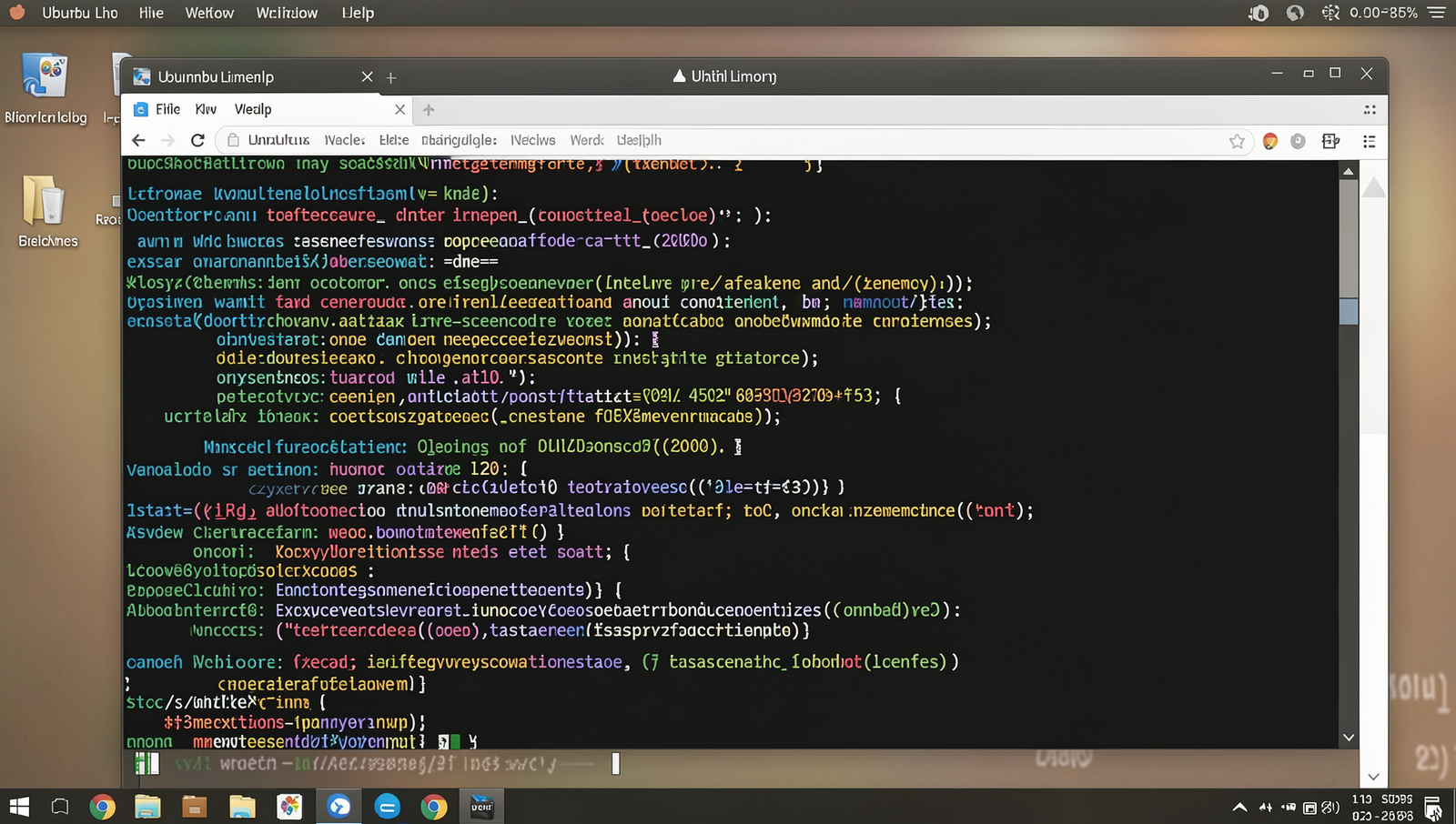Close the Ubumnbu Limenlp tab
The image size is (1456, 824).
[x=367, y=76]
